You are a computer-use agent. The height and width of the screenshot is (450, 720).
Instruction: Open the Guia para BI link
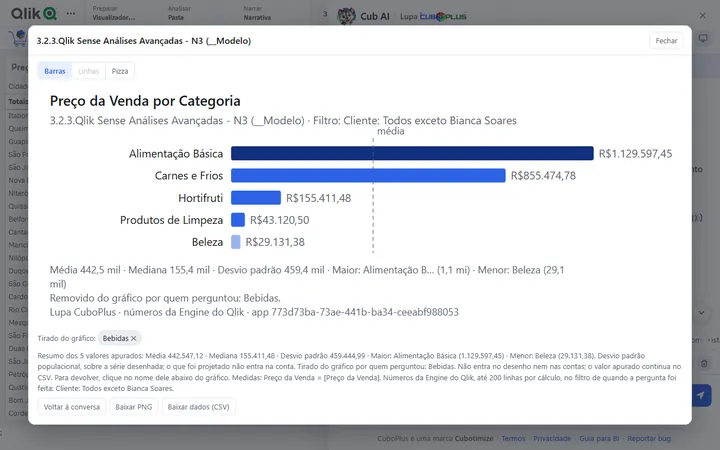(x=599, y=439)
